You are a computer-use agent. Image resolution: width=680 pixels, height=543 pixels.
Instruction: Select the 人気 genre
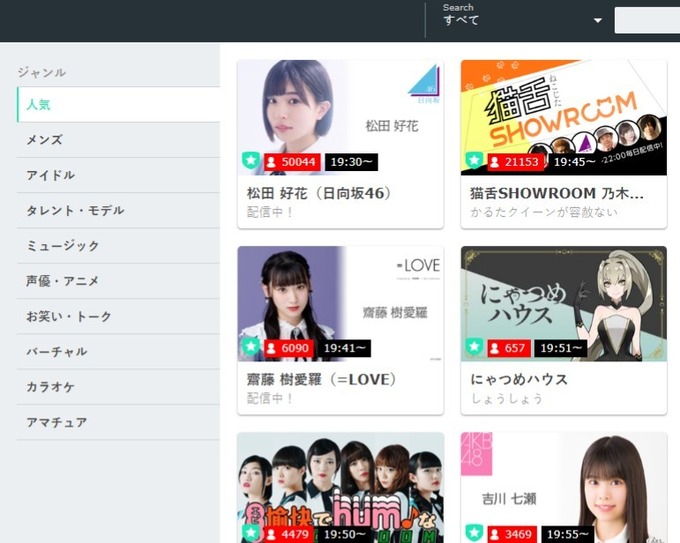pyautogui.click(x=118, y=105)
